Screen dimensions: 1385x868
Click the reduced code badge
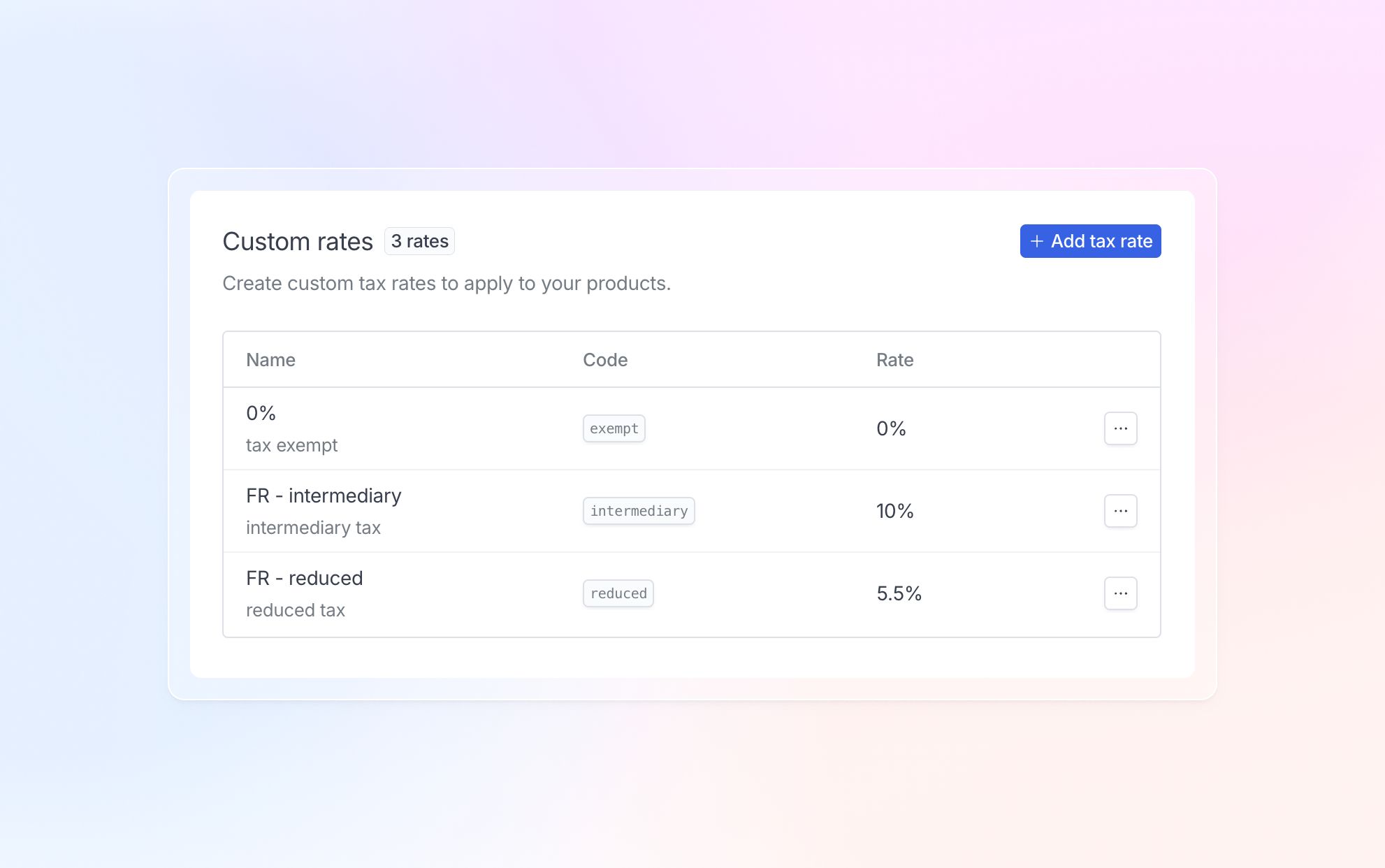coord(618,593)
